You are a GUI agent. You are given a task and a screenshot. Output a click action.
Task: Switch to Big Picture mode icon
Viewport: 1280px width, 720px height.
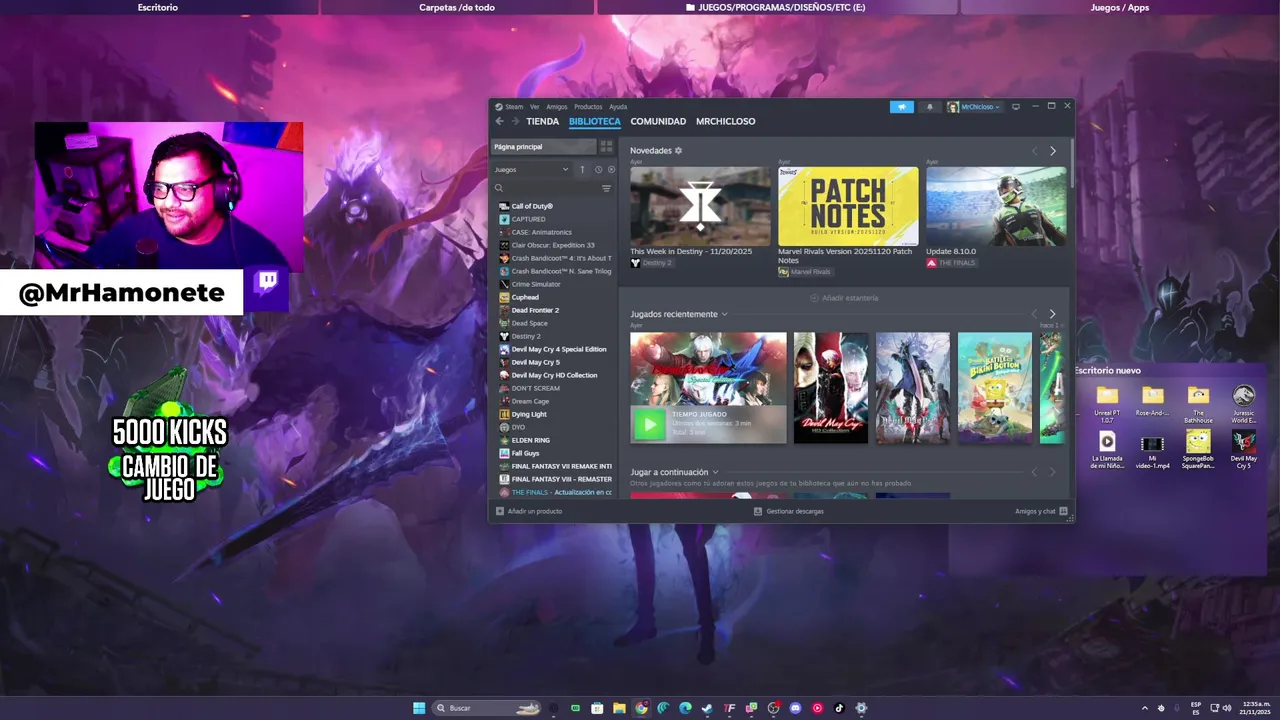tap(1016, 107)
